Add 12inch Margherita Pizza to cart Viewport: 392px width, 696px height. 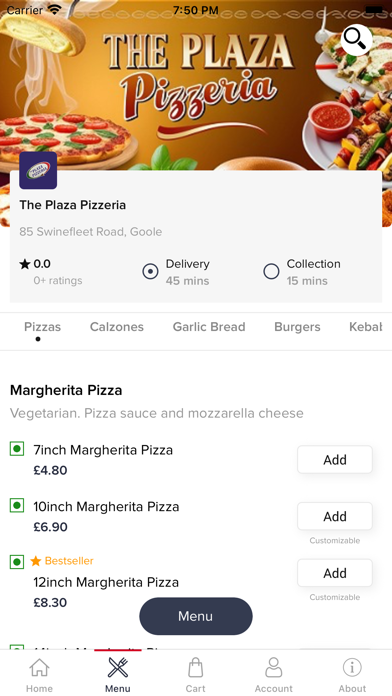(335, 573)
